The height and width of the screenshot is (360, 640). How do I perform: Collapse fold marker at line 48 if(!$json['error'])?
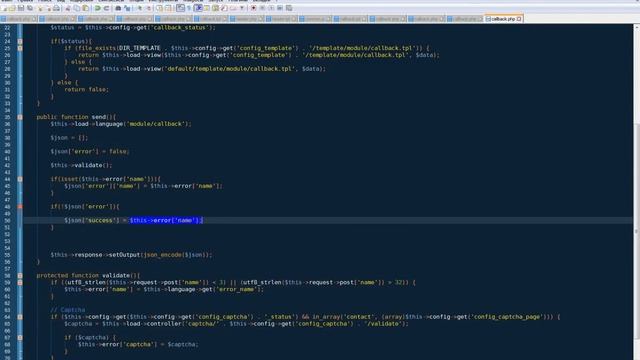pyautogui.click(x=20, y=207)
